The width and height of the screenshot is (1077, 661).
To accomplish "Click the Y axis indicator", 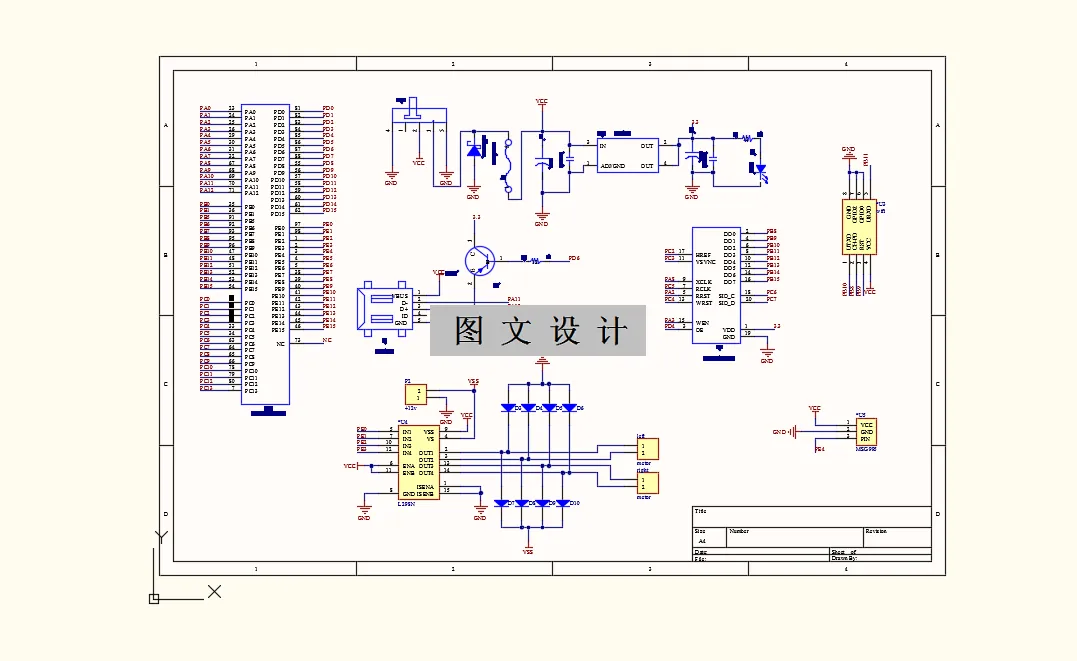I will tap(161, 537).
